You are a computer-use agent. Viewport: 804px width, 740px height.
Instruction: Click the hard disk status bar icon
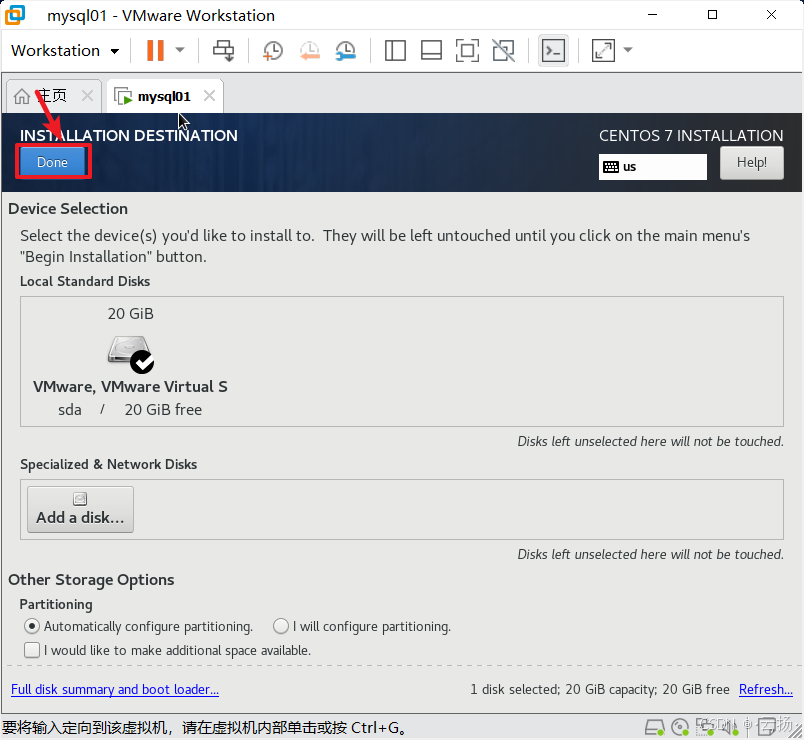pyautogui.click(x=655, y=727)
